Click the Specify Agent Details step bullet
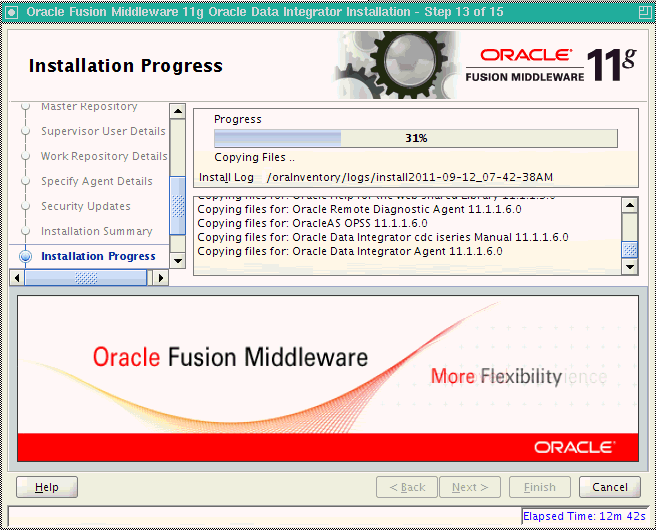This screenshot has height=530, width=656. (26, 181)
